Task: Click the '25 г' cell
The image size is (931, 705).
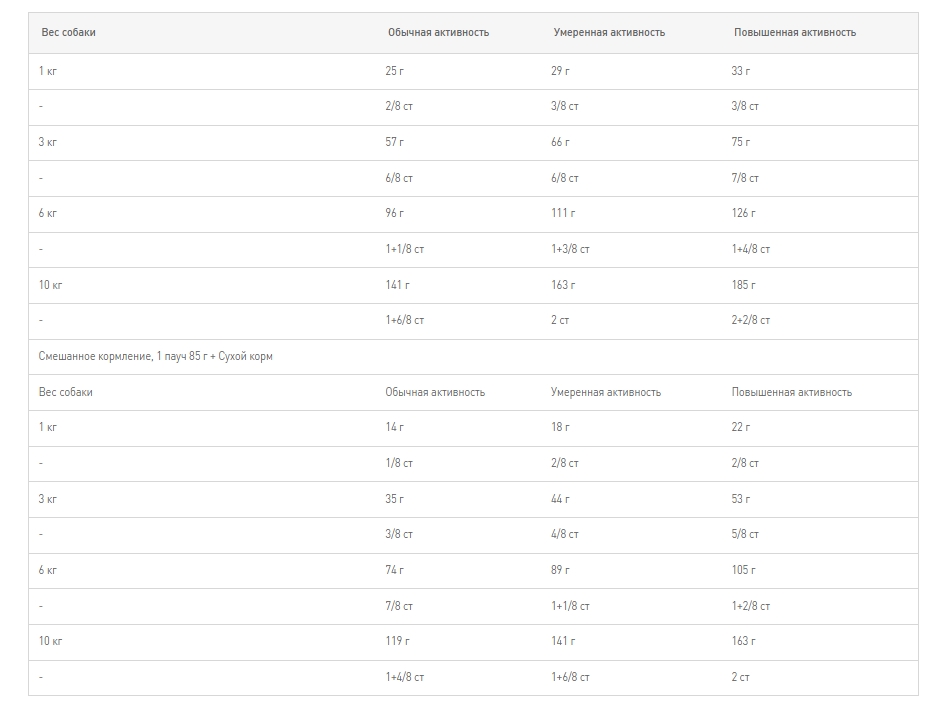Action: tap(394, 71)
